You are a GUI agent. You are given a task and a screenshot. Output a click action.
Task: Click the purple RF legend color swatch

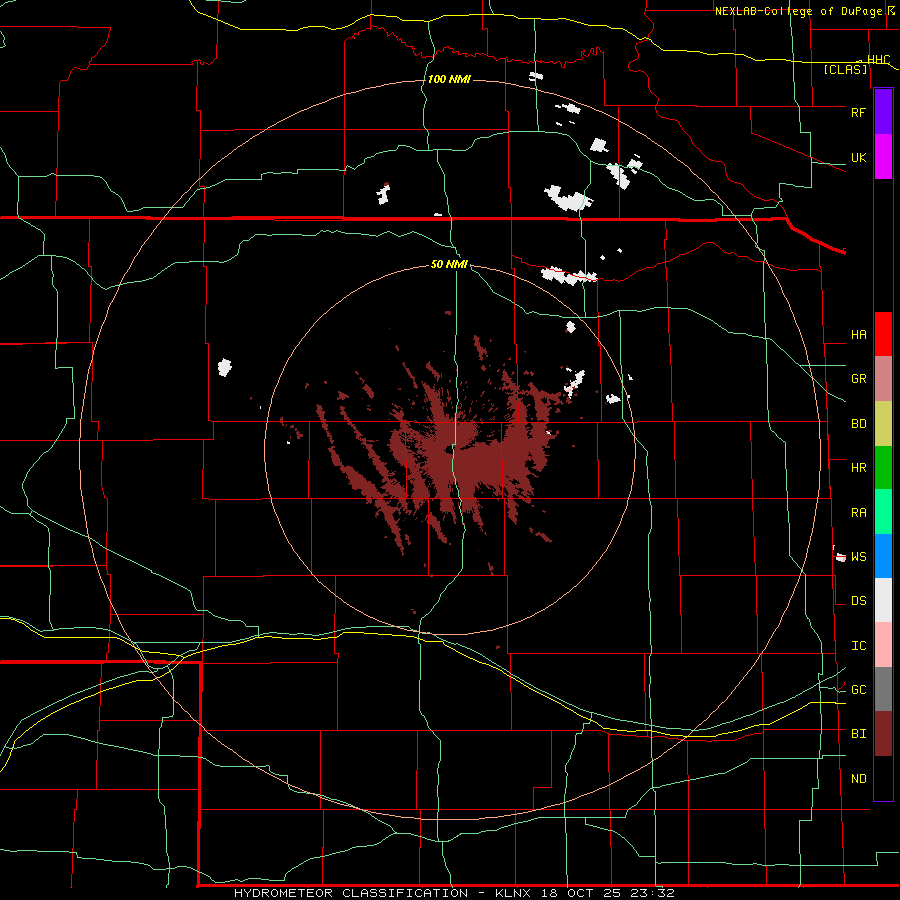[x=883, y=111]
